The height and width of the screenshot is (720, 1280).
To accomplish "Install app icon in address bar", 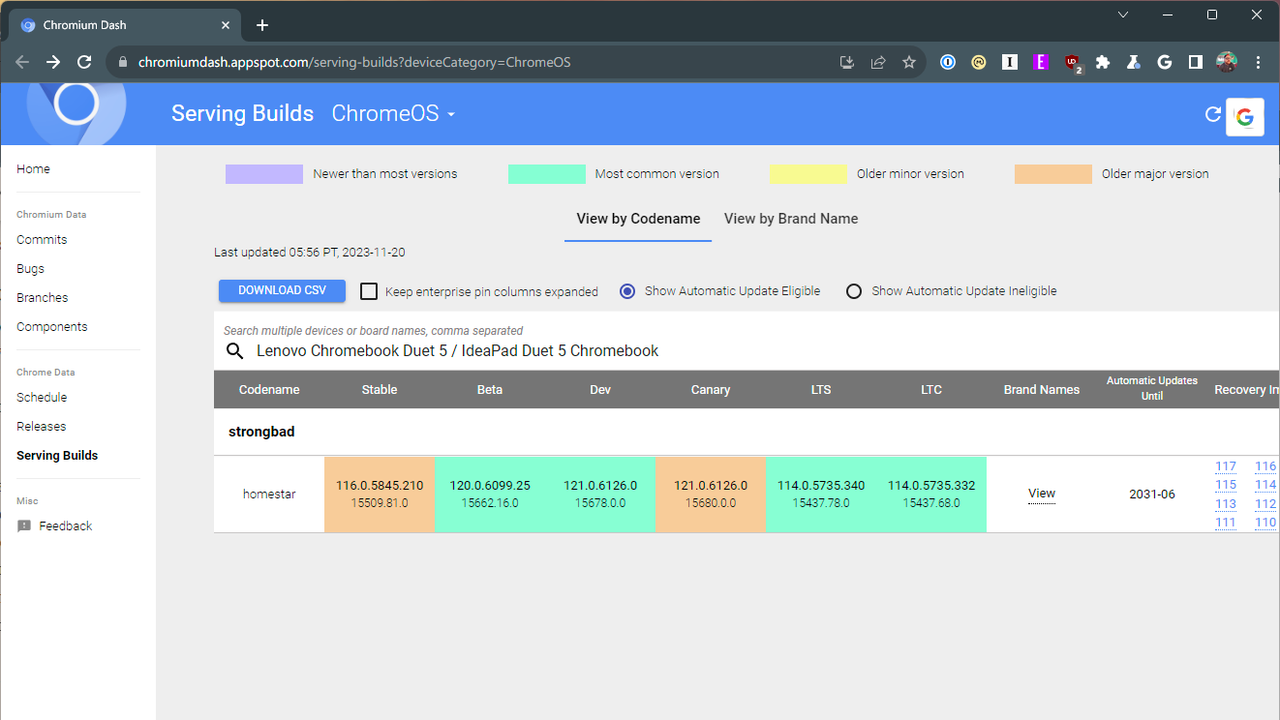I will pos(847,62).
